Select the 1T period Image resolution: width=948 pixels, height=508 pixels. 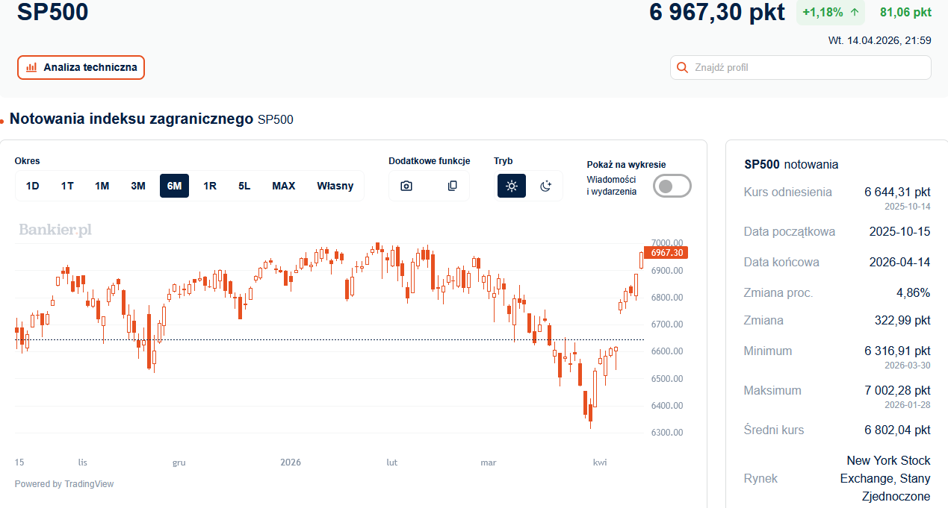(67, 186)
